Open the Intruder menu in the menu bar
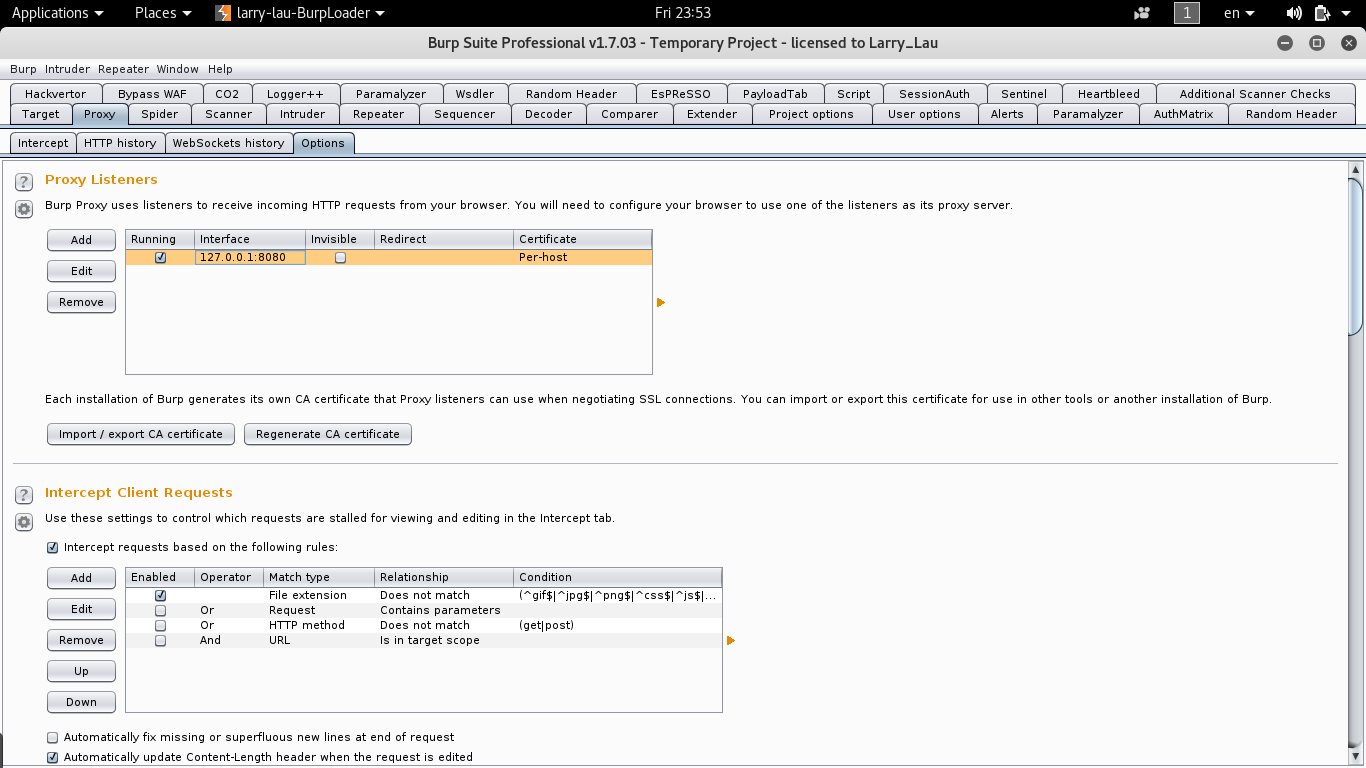 67,69
